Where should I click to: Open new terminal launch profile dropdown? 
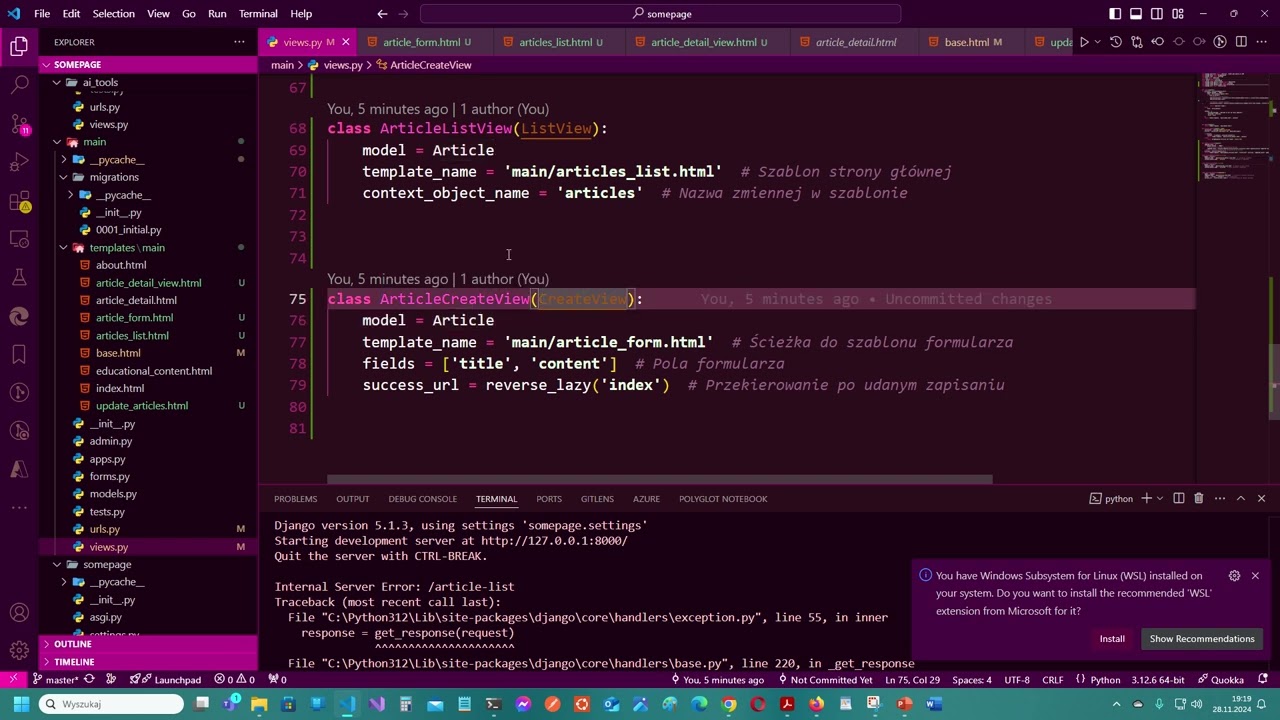point(1160,498)
